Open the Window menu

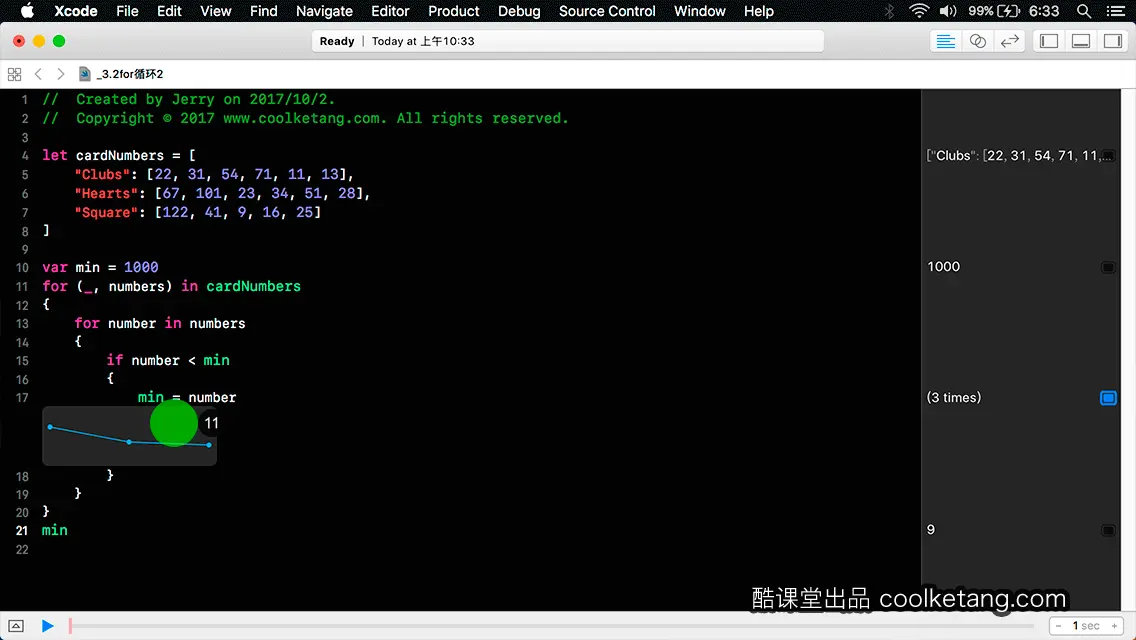click(699, 11)
